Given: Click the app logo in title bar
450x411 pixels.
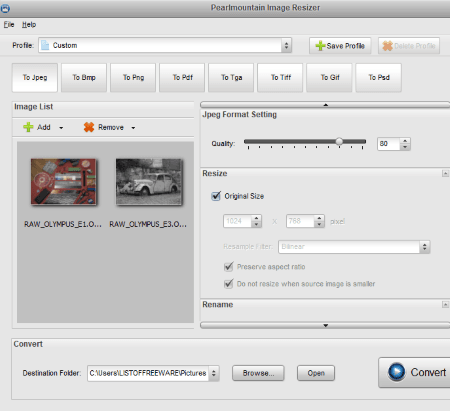Looking at the screenshot, I should pyautogui.click(x=5, y=8).
